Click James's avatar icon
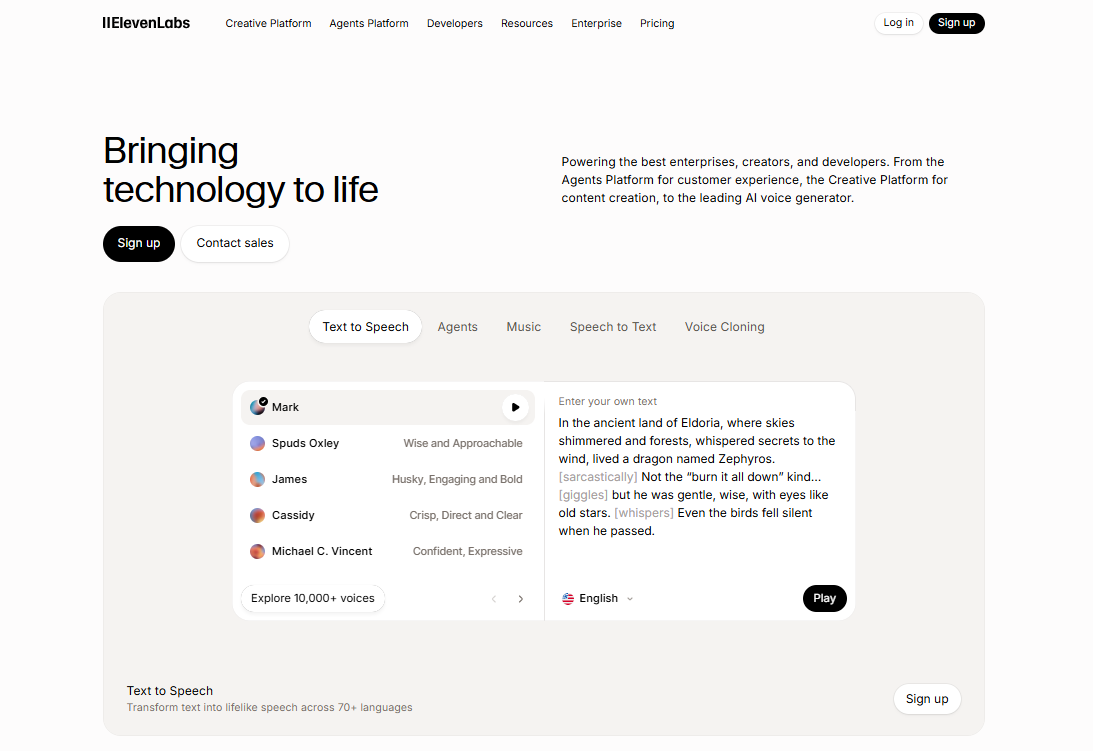 257,479
